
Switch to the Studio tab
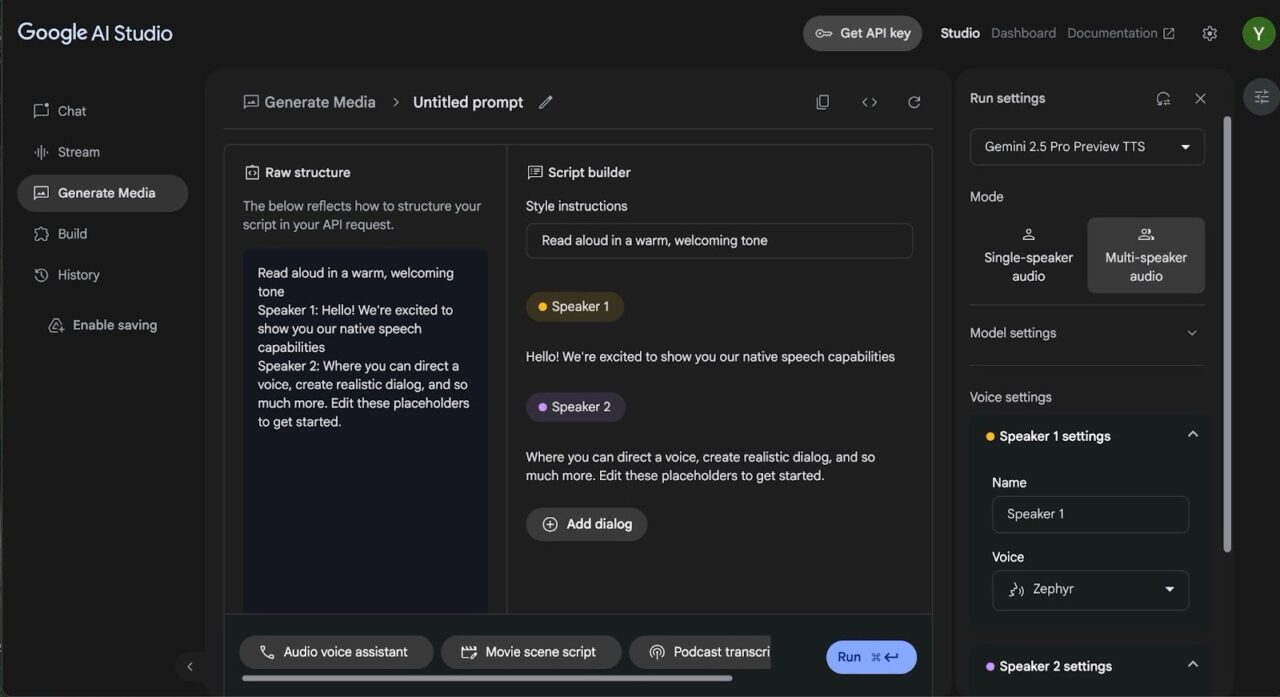pos(960,33)
